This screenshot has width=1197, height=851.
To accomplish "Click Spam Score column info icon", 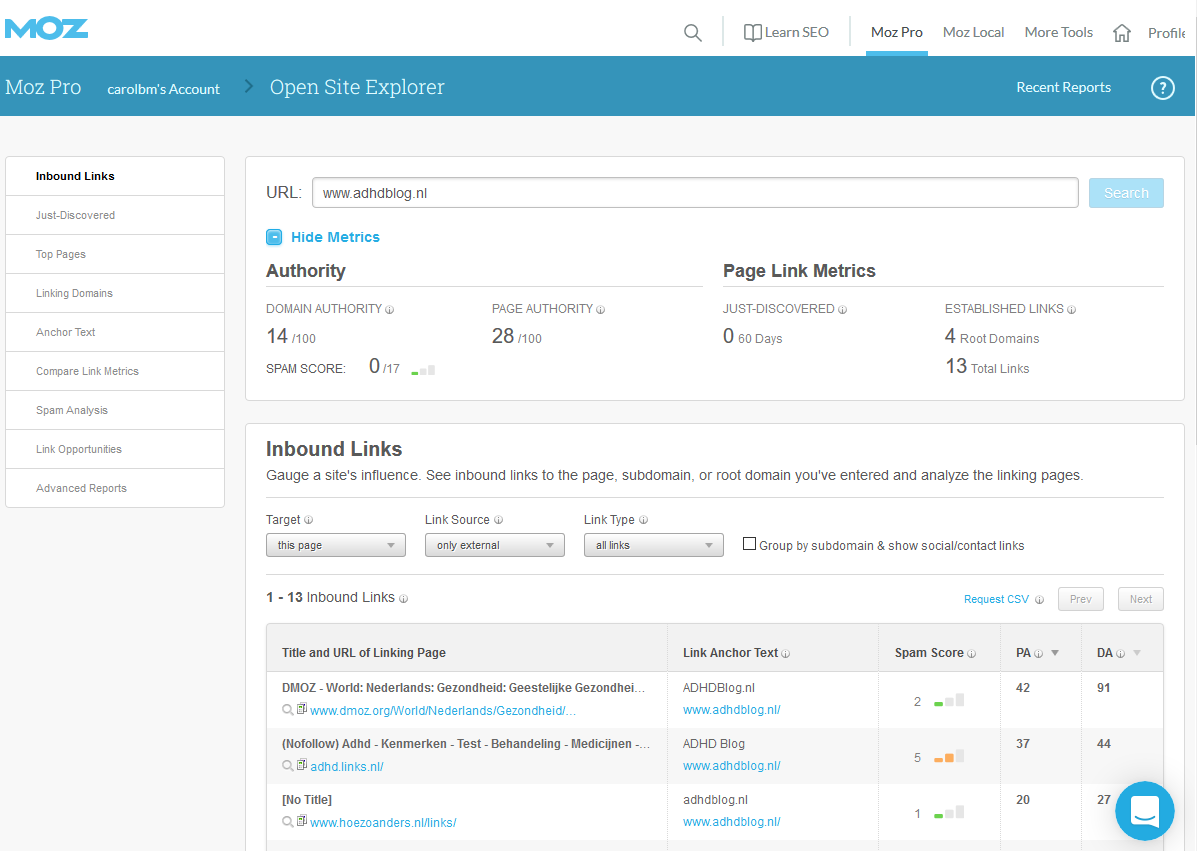I will click(972, 654).
